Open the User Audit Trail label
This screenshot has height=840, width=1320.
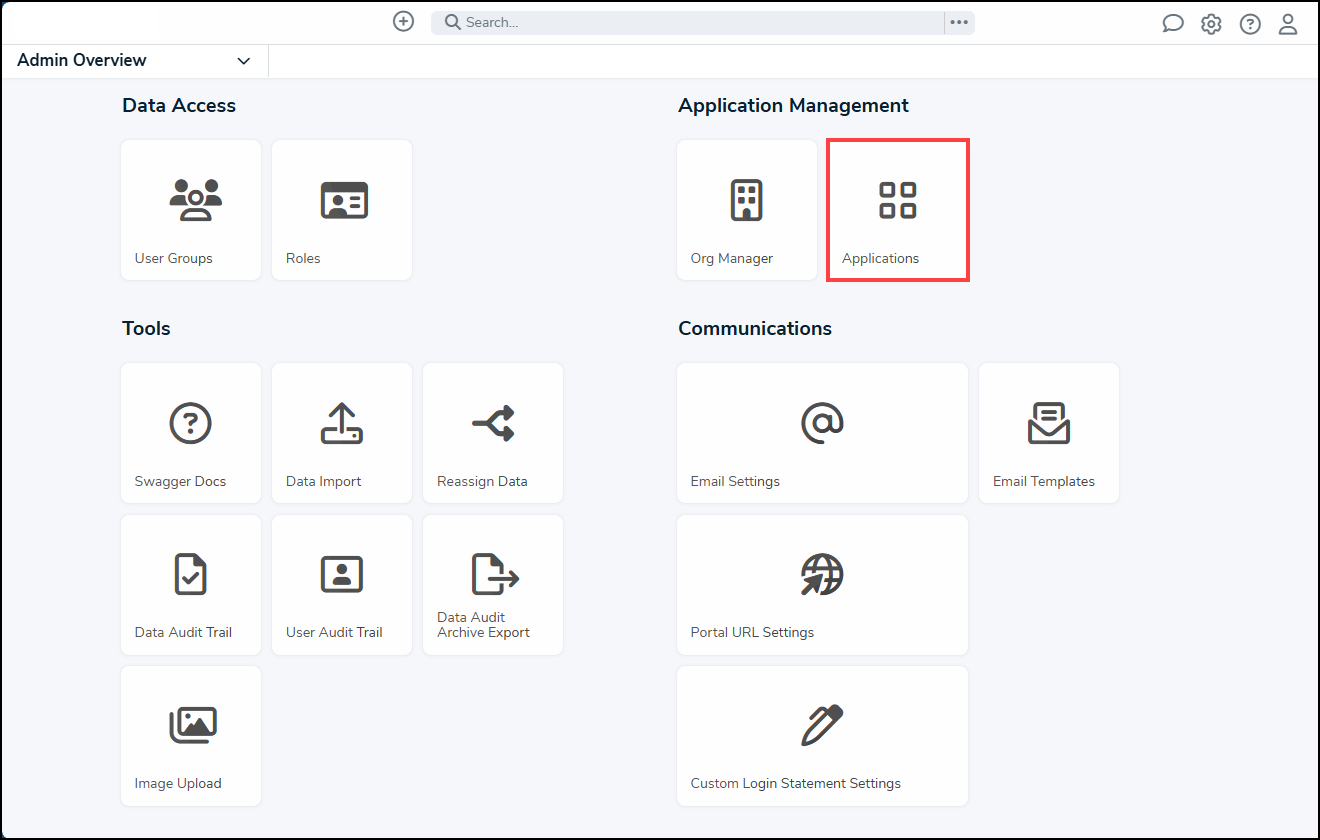point(334,632)
